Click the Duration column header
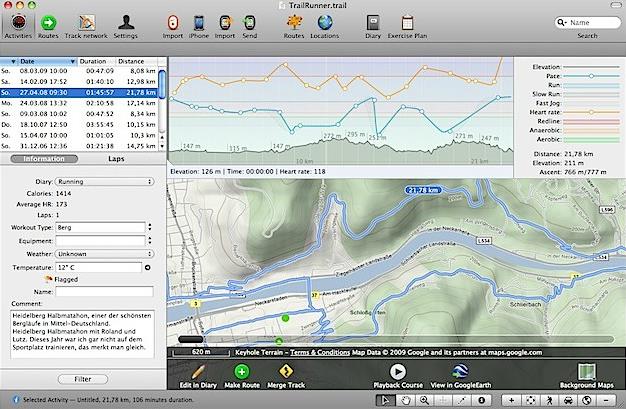Image resolution: width=626 pixels, height=409 pixels. [x=96, y=61]
